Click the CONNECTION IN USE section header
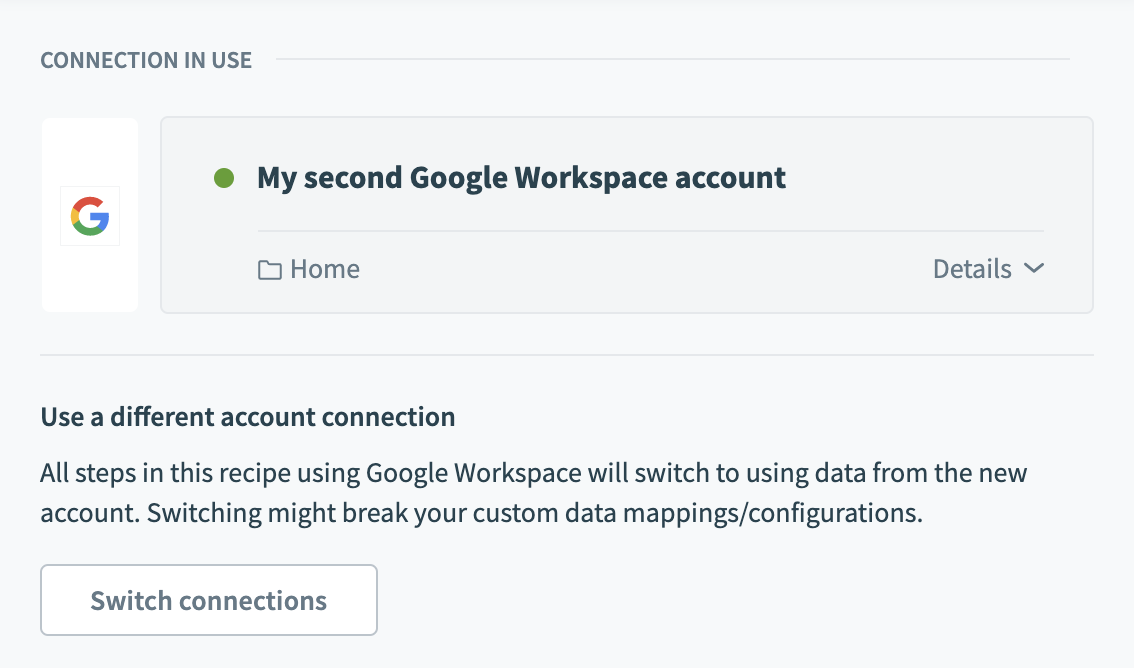This screenshot has width=1134, height=668. 146,61
